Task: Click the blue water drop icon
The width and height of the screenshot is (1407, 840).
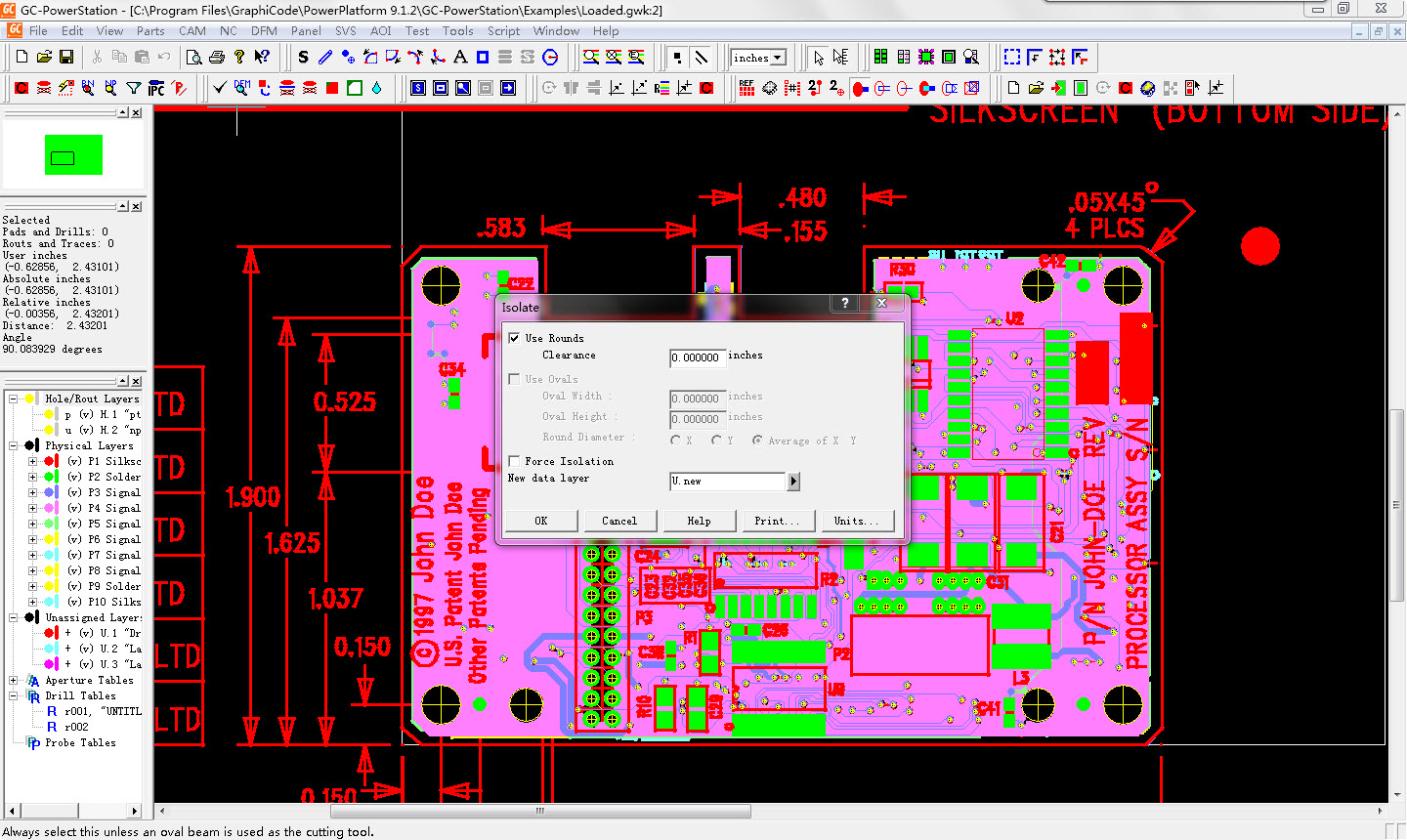Action: [x=377, y=88]
